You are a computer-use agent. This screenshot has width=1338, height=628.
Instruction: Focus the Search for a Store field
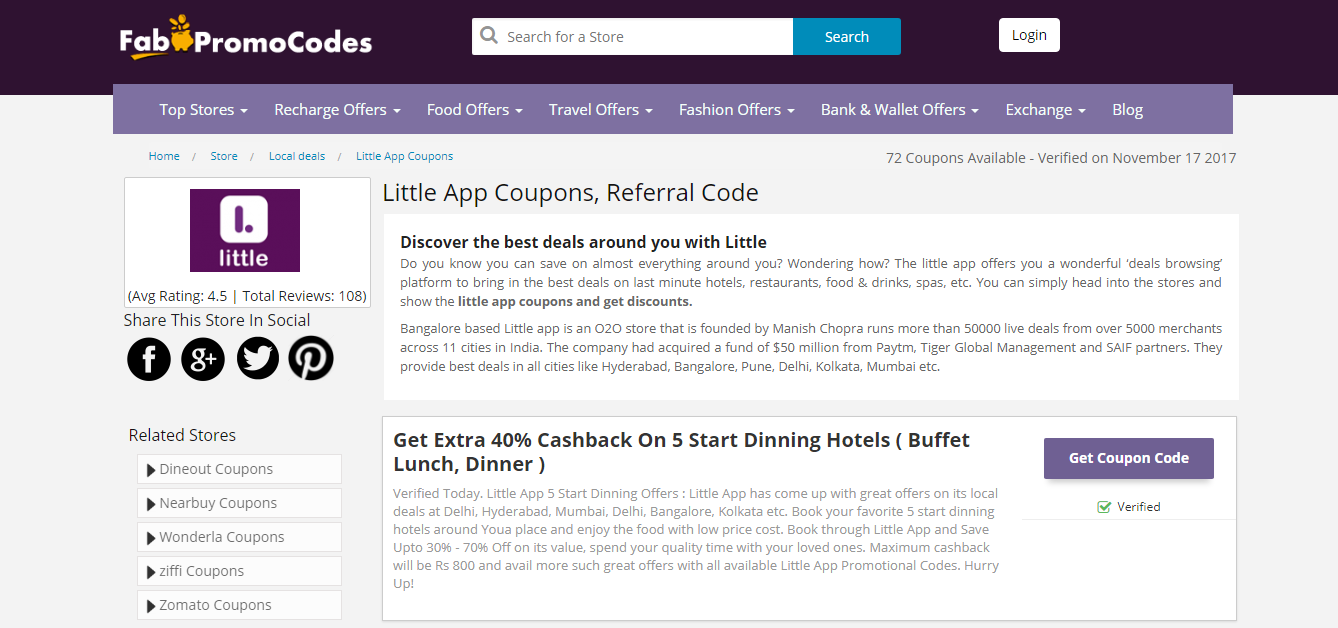pos(632,37)
